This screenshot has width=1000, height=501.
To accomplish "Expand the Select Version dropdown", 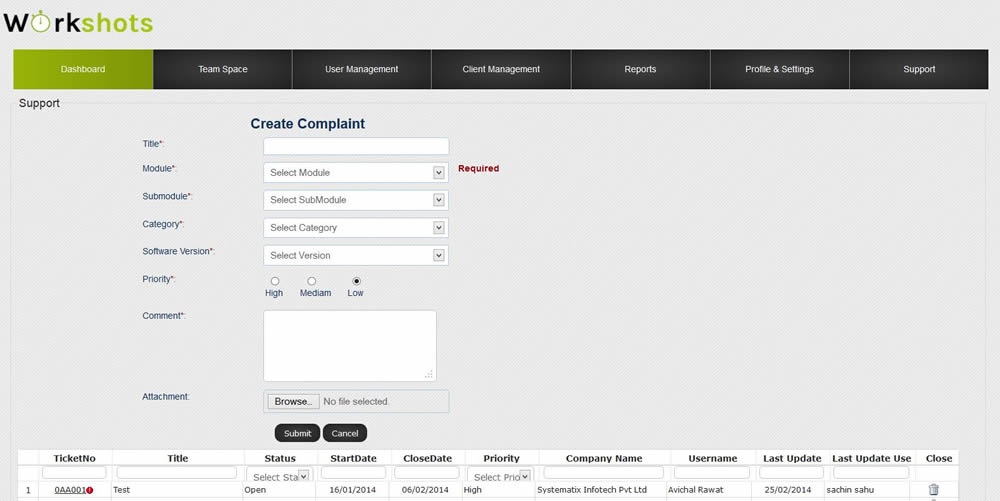I will [355, 256].
